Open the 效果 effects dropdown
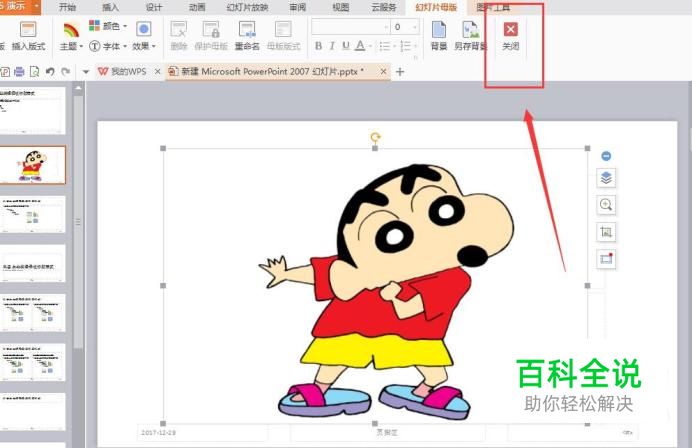 144,46
